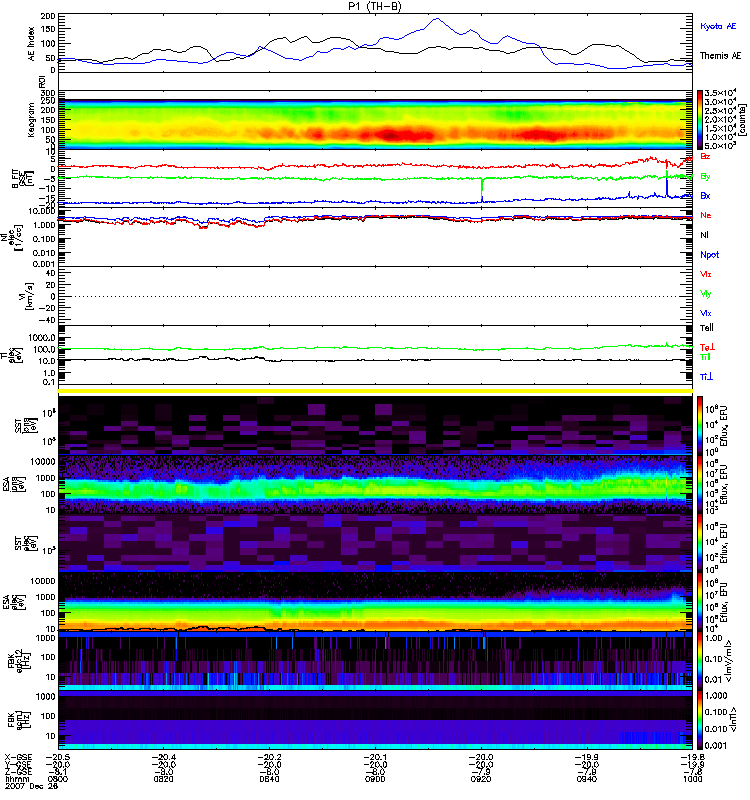Click the X-GSE value "-20.5"
750x800 pixels.
tap(58, 757)
